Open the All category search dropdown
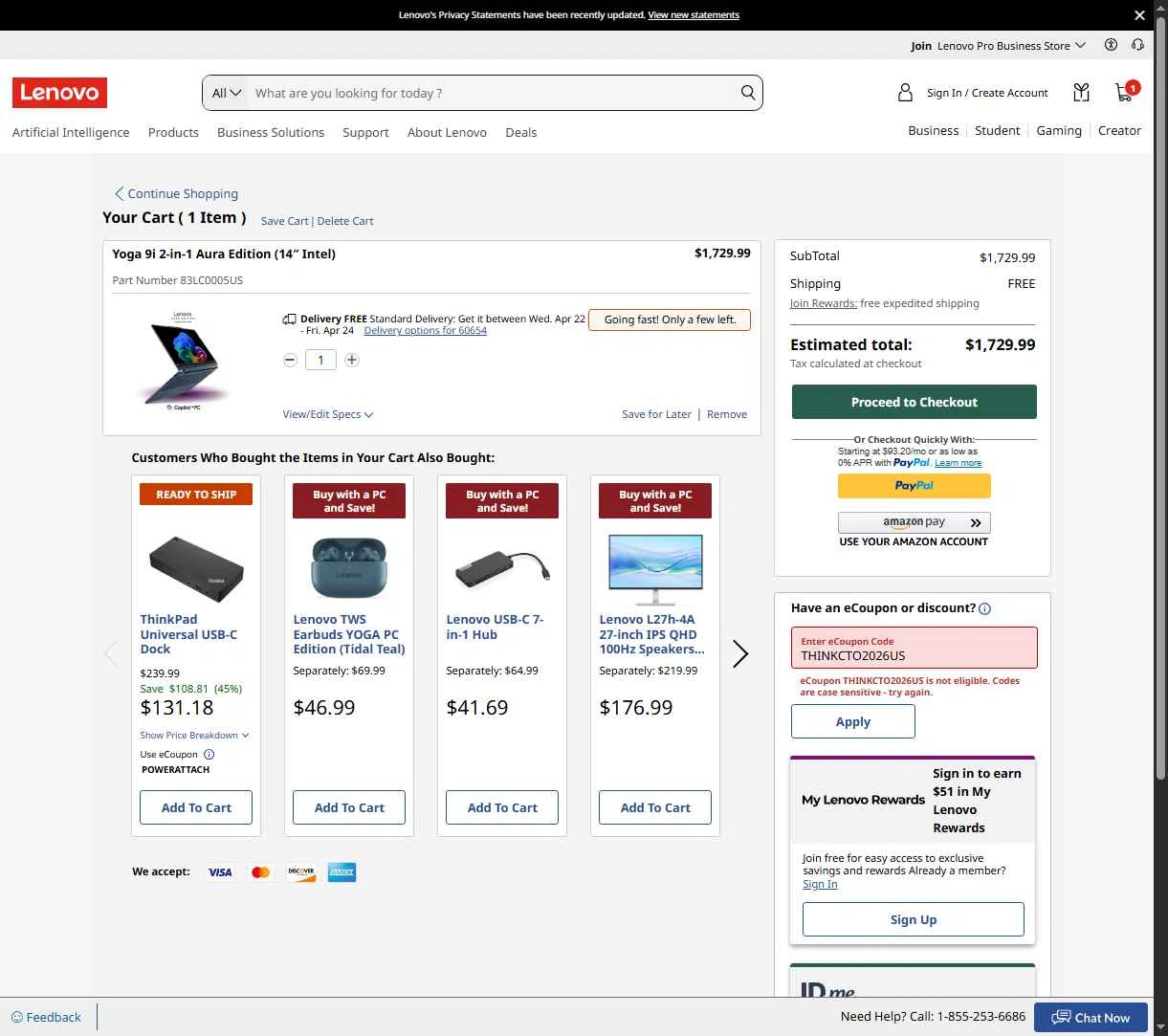The image size is (1168, 1036). (x=227, y=93)
